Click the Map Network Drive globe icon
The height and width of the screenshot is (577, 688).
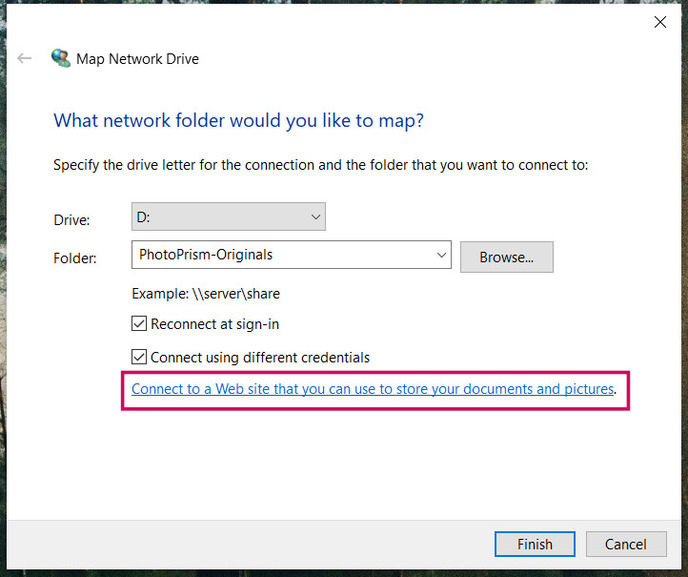coord(61,59)
